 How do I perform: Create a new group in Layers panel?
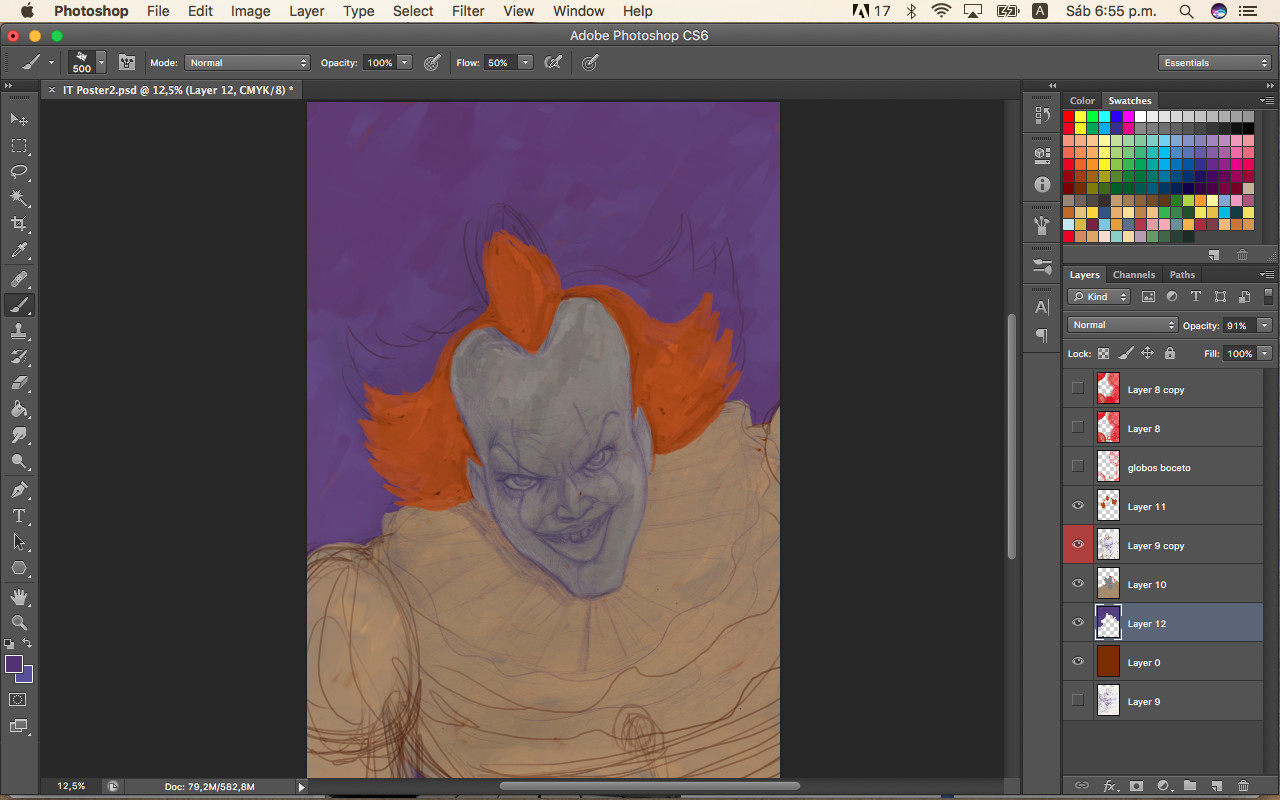(1190, 787)
